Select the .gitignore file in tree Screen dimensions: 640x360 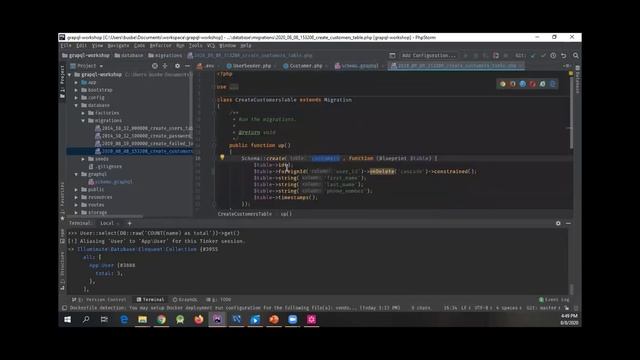(x=105, y=167)
